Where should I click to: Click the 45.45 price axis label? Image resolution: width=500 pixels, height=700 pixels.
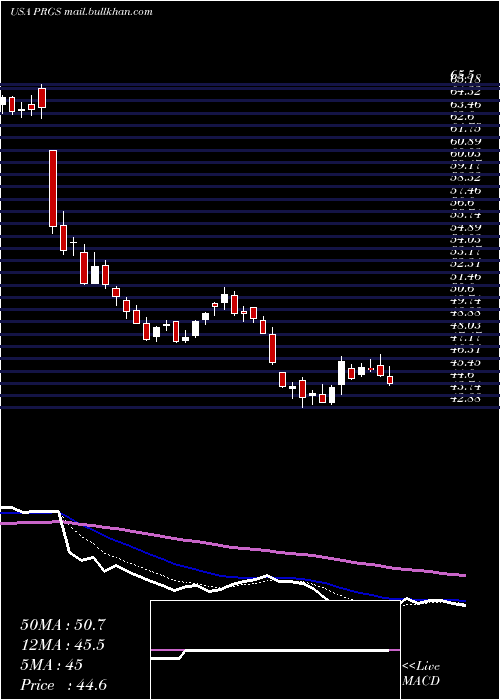pyautogui.click(x=465, y=363)
